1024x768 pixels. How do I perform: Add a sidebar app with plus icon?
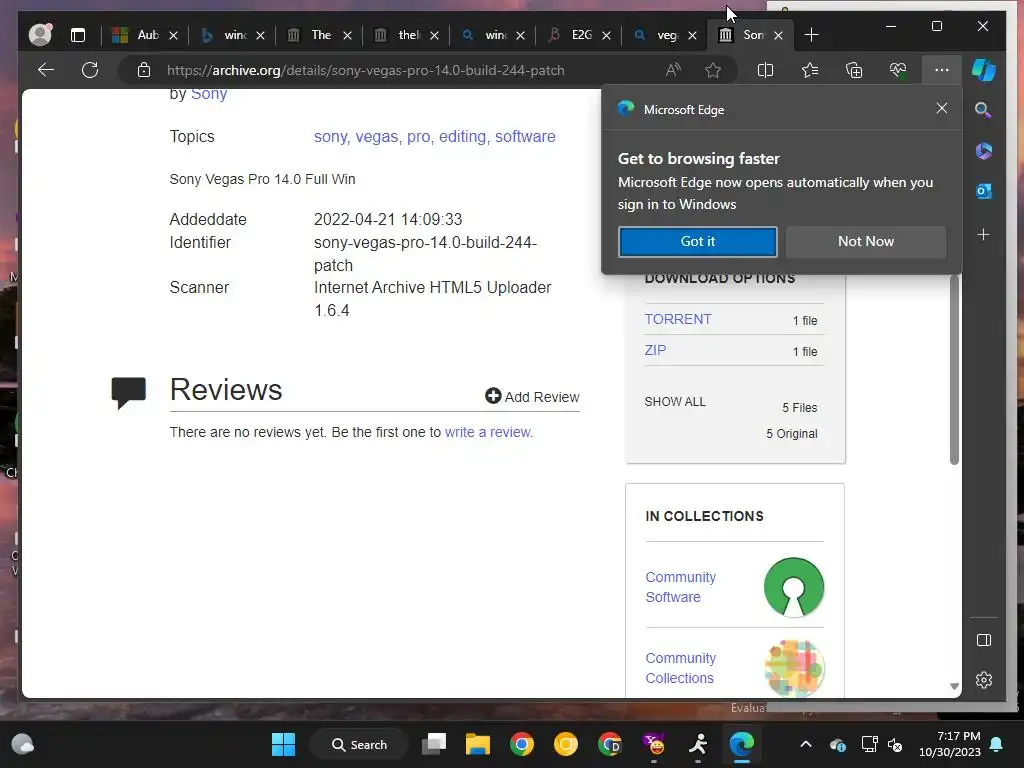(984, 234)
